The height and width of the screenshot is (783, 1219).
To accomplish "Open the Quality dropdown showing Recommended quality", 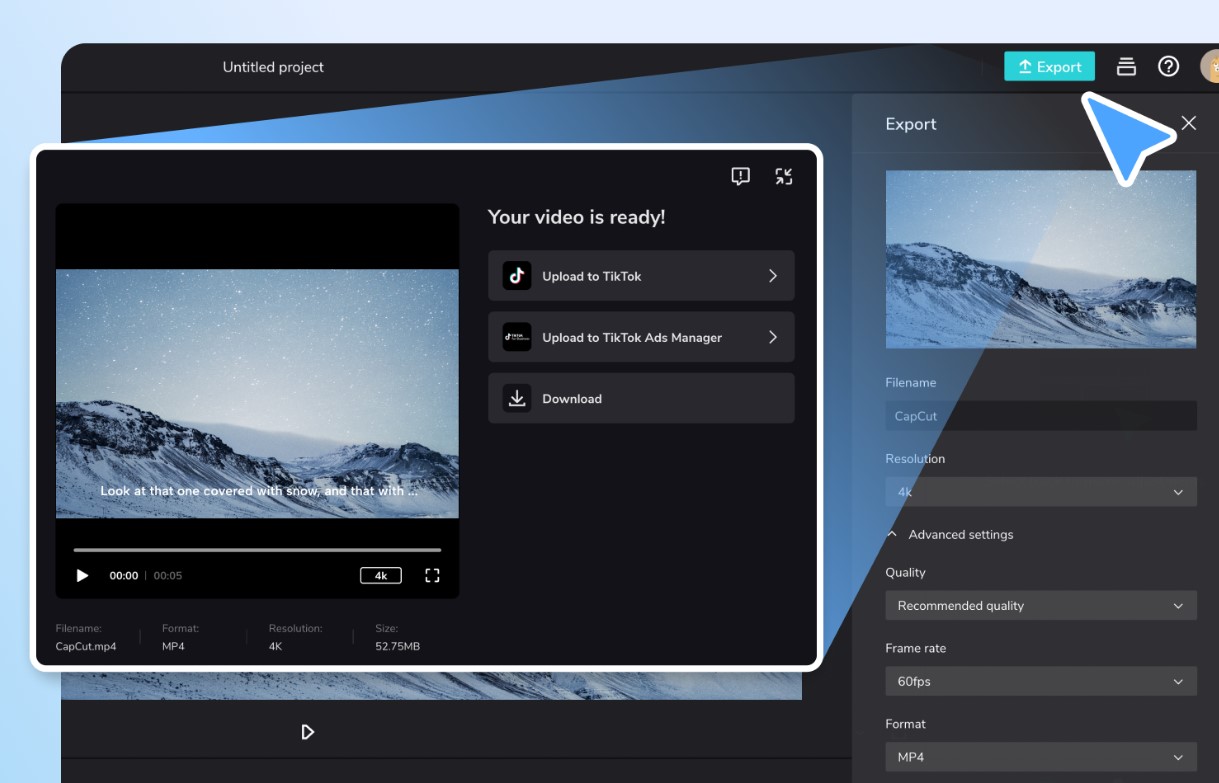I will click(1040, 605).
